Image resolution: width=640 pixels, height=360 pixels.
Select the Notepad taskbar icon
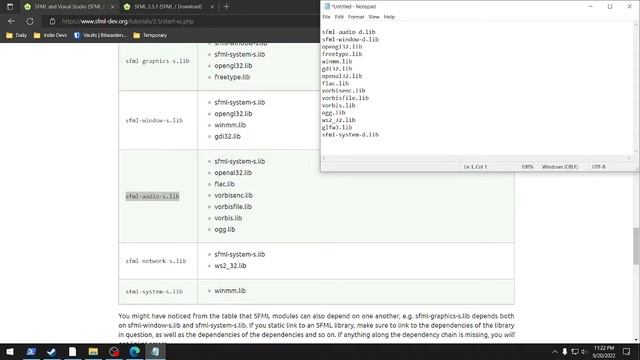pos(156,351)
